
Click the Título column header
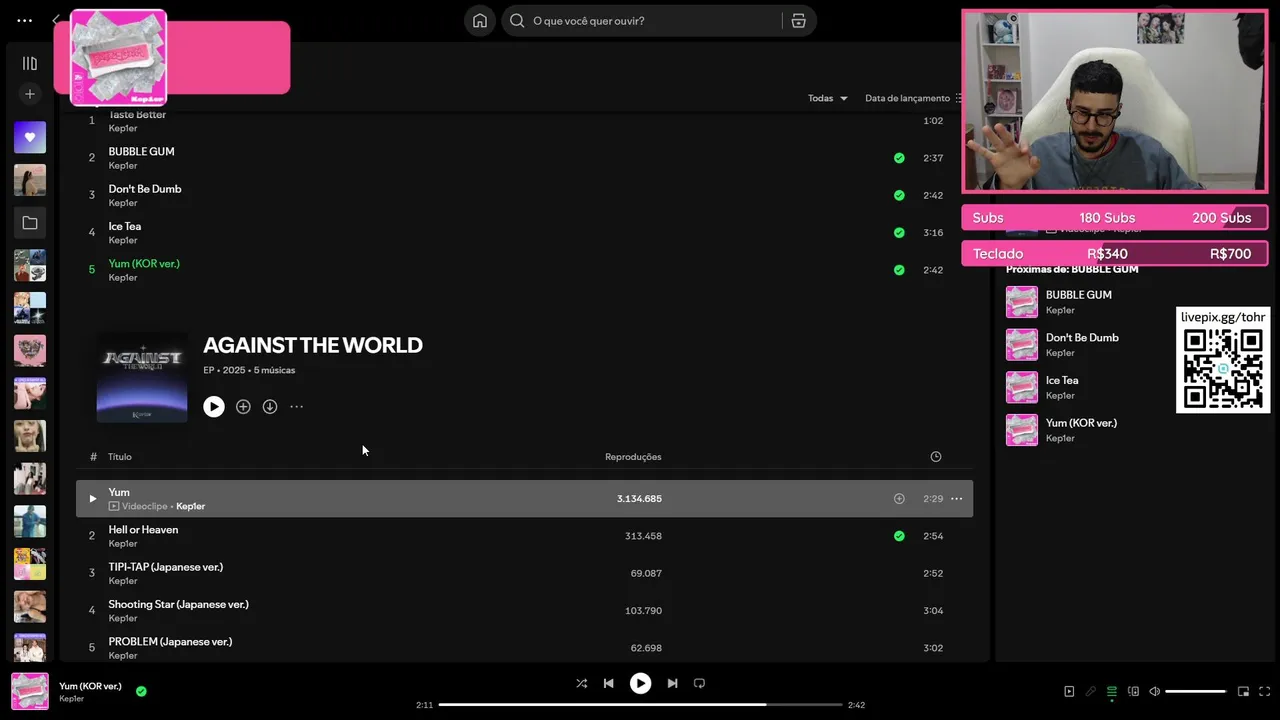[120, 457]
